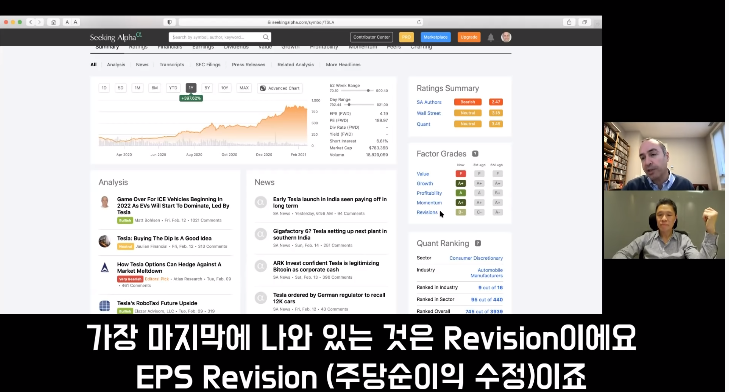Open the Contributor Center button
The width and height of the screenshot is (729, 392).
click(x=371, y=37)
